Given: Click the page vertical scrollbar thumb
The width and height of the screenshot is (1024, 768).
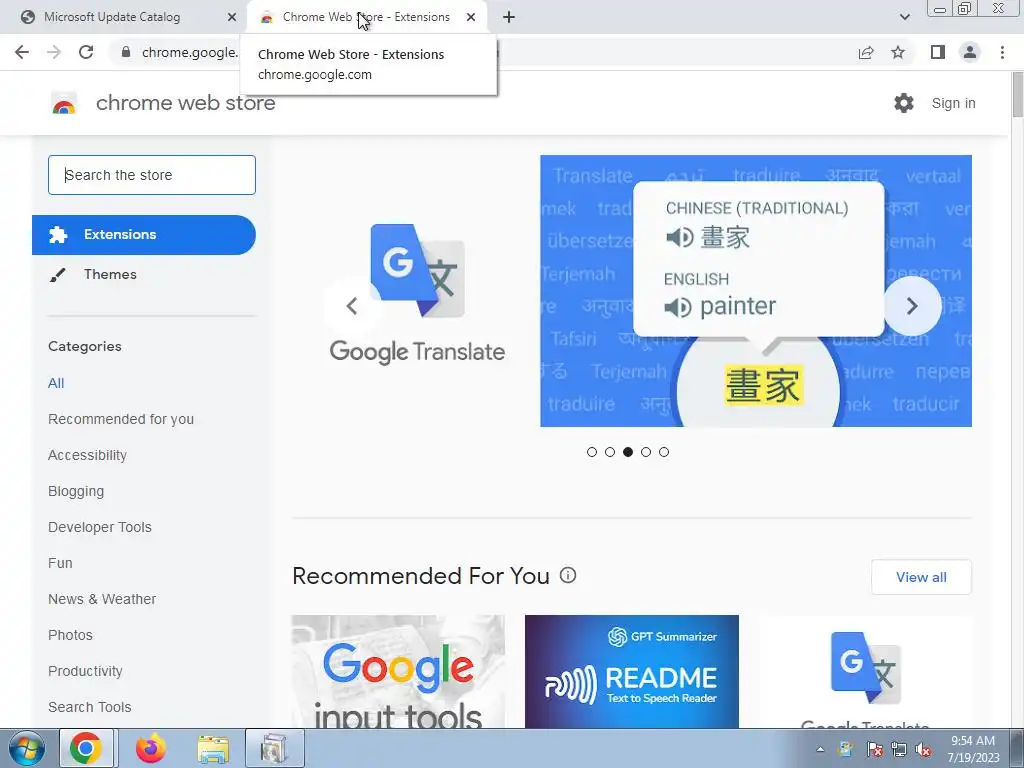Looking at the screenshot, I should pyautogui.click(x=1017, y=95).
